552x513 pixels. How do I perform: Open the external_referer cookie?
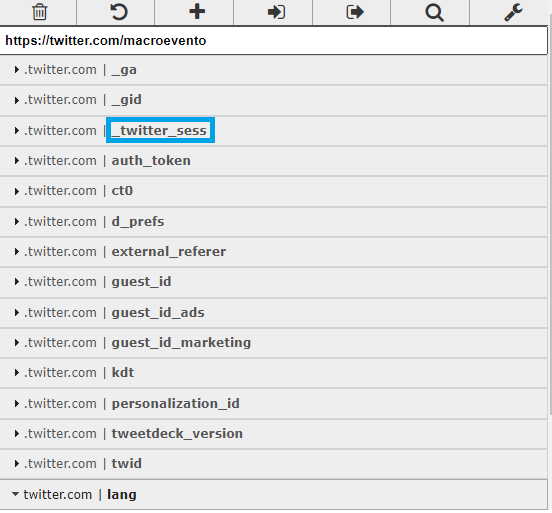click(274, 252)
